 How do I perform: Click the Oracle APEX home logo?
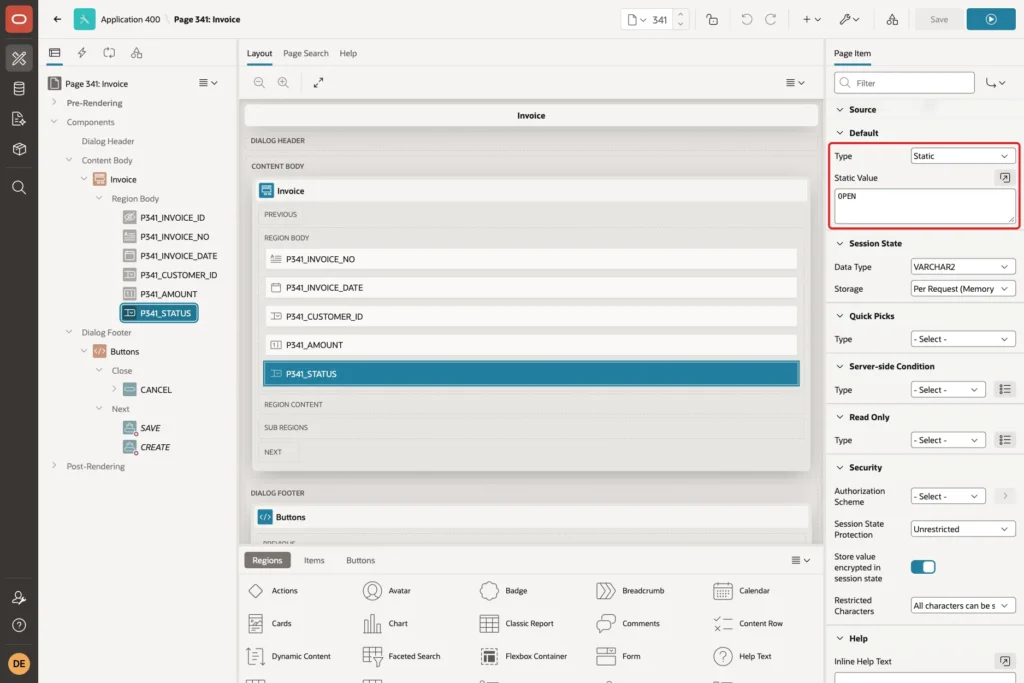(x=19, y=19)
